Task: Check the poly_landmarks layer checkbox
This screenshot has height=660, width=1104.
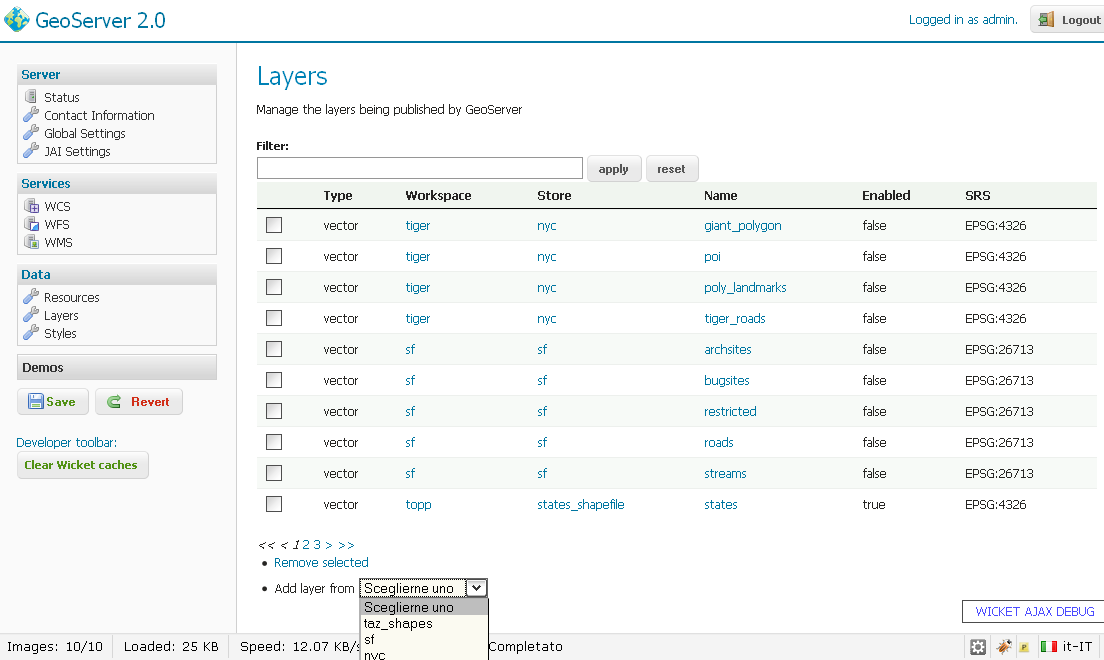Action: (274, 287)
